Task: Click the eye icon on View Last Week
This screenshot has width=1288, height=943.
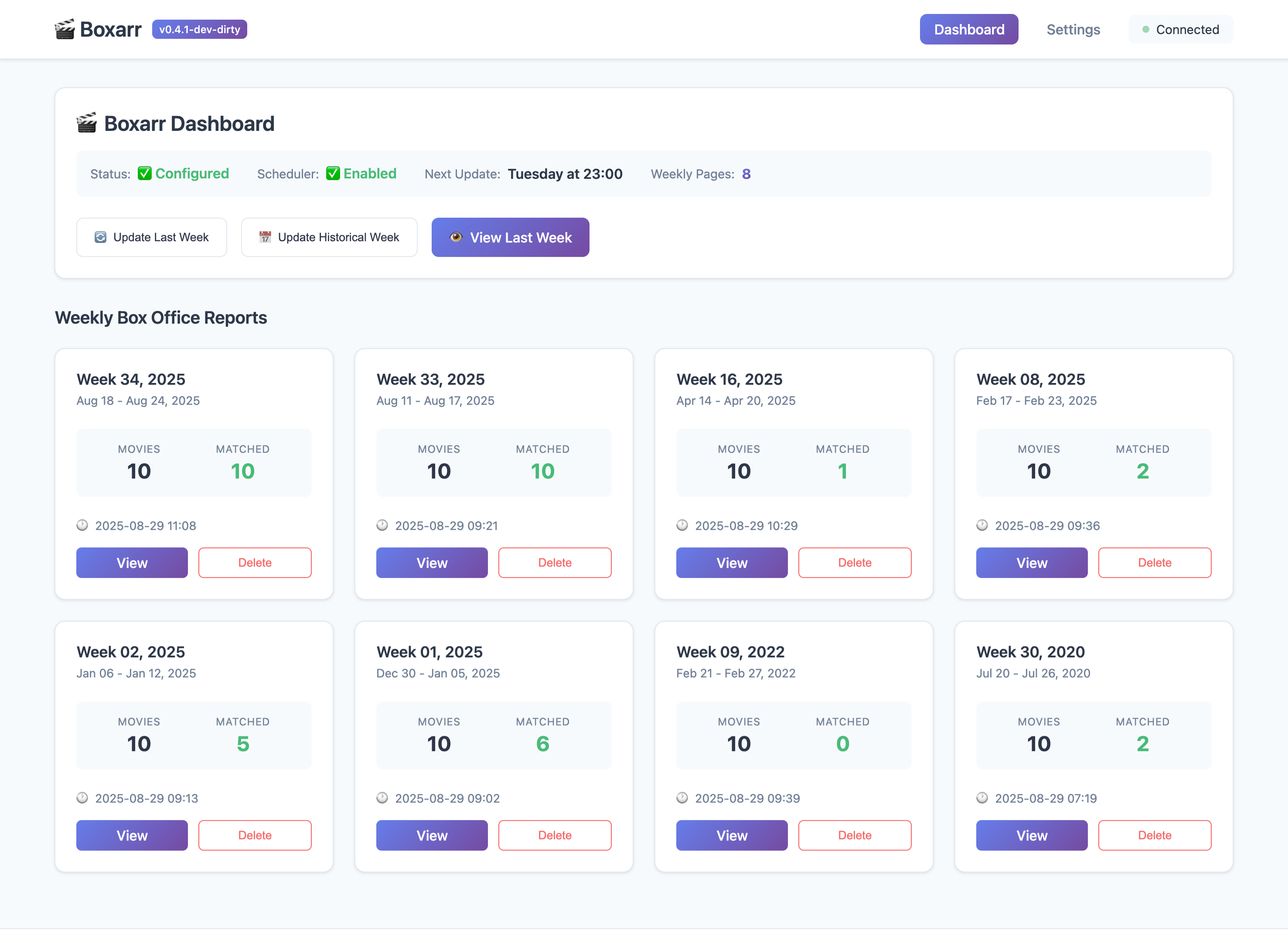Action: pos(456,237)
